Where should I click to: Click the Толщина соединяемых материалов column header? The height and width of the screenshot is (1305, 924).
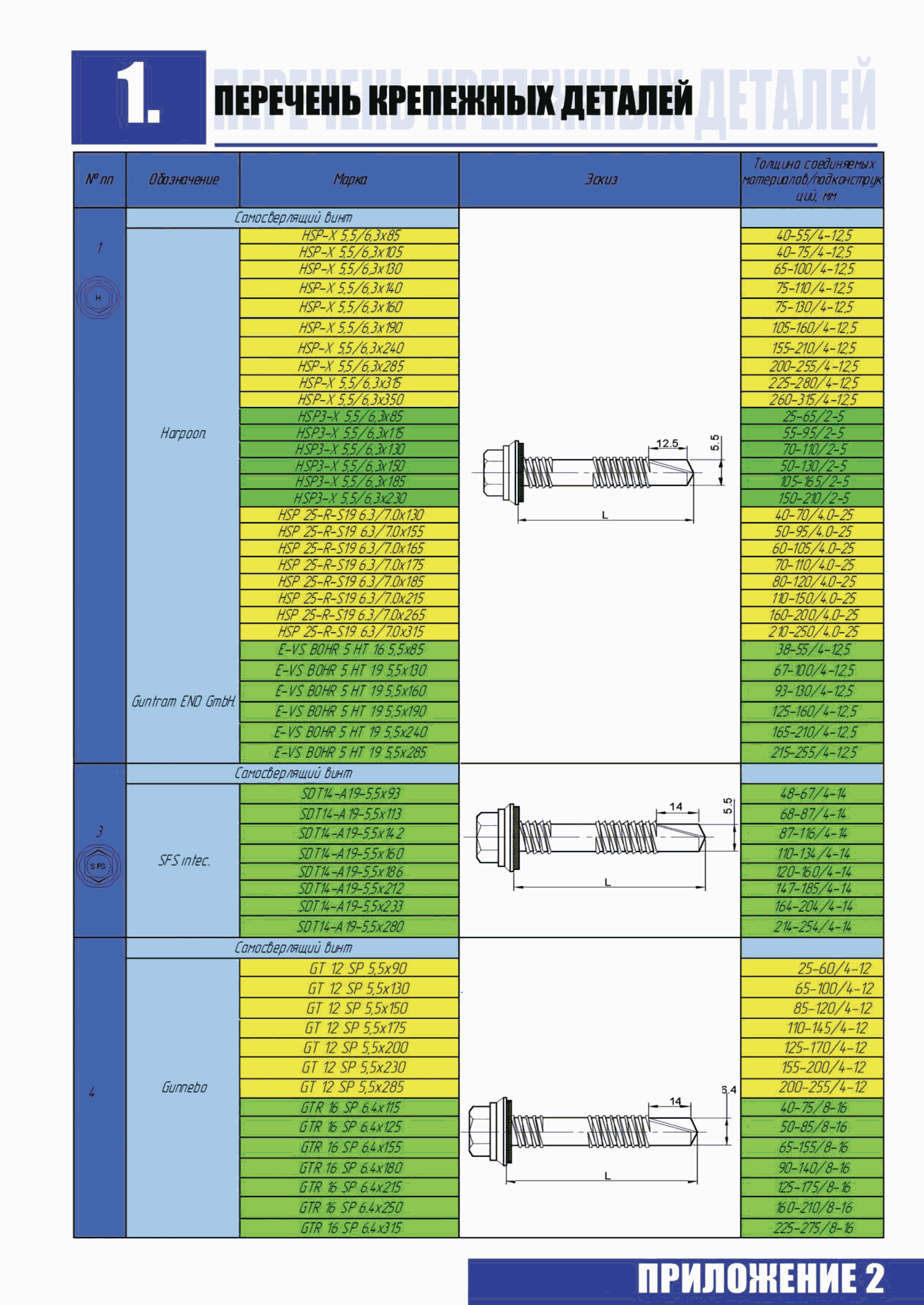812,180
